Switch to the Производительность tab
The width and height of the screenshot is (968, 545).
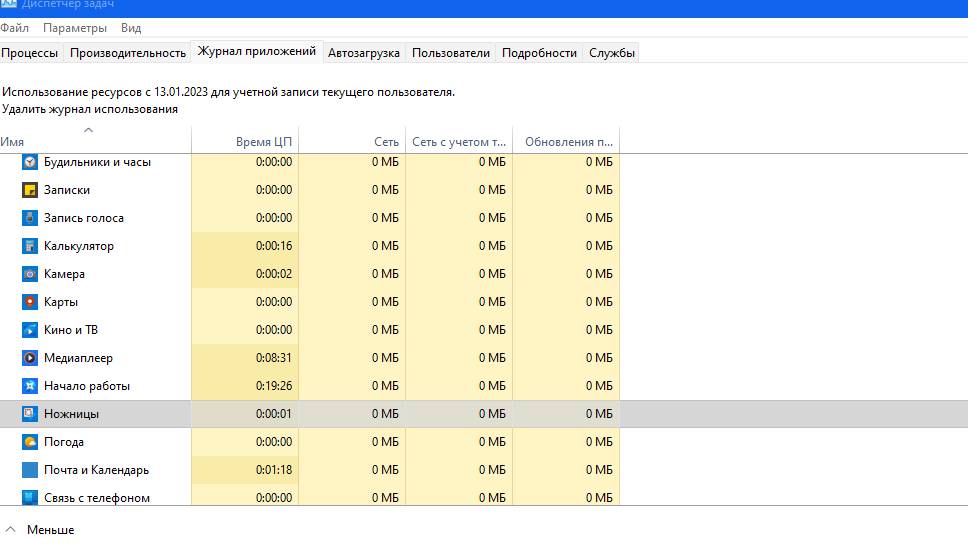click(128, 53)
